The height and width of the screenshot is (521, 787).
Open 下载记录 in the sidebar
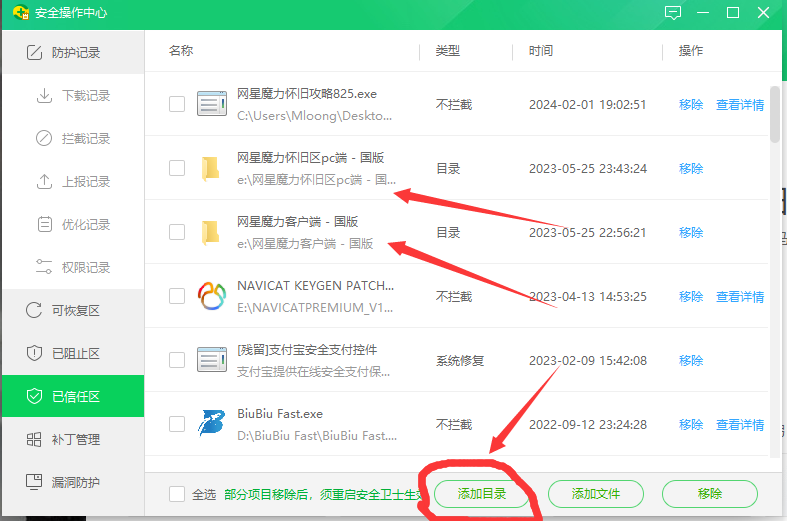[73, 95]
